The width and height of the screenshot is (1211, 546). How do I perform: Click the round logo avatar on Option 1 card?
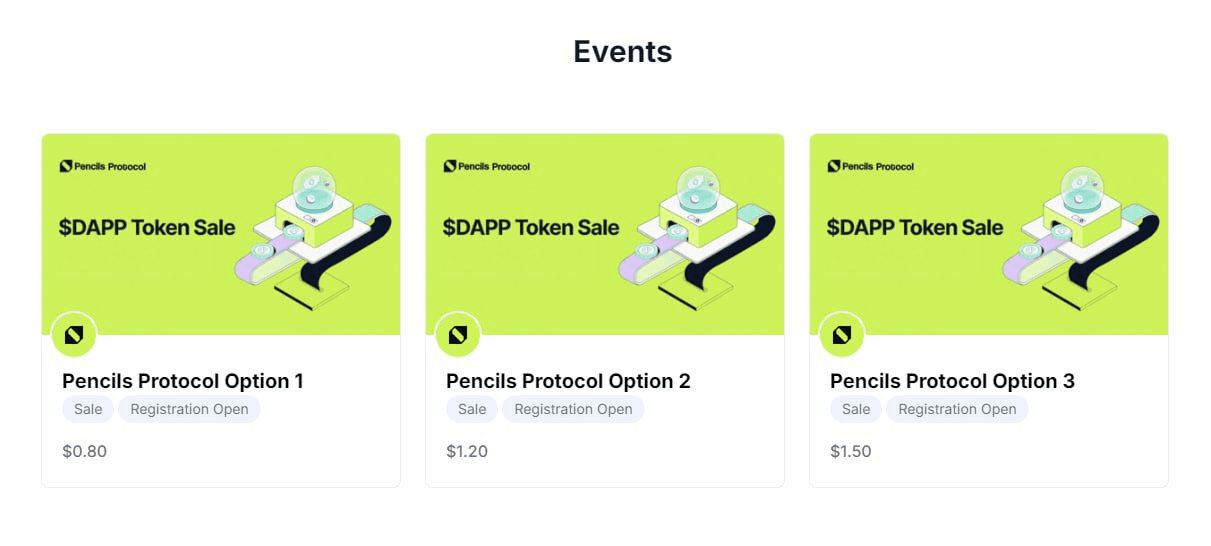point(74,335)
